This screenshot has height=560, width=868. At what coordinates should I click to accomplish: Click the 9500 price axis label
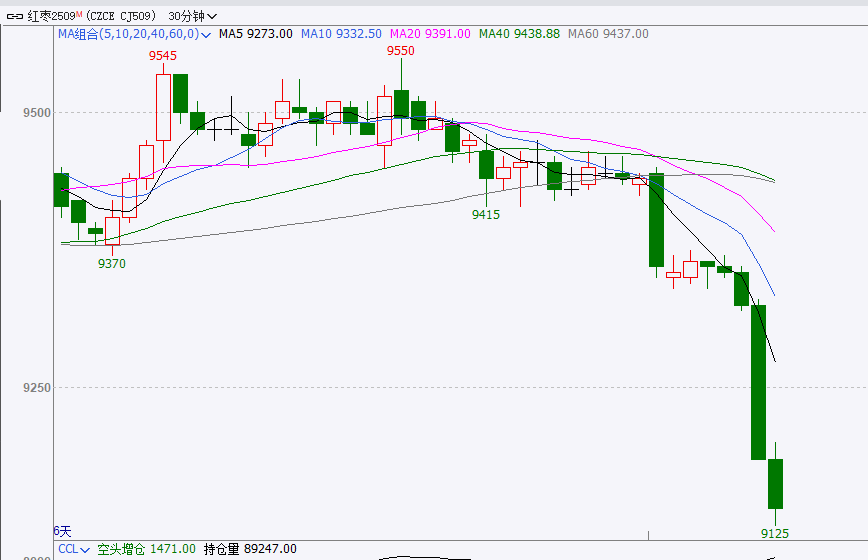(x=37, y=113)
